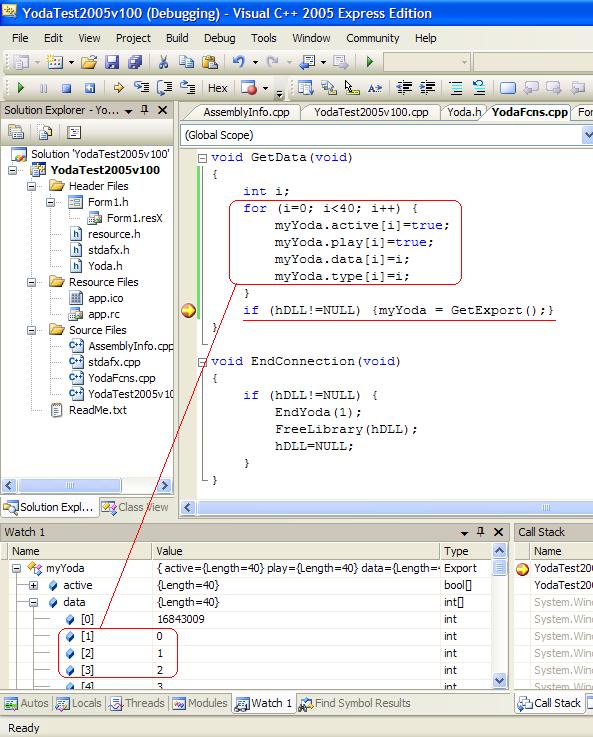Click the Break All pause icon
This screenshot has width=593, height=737.
pyautogui.click(x=43, y=88)
